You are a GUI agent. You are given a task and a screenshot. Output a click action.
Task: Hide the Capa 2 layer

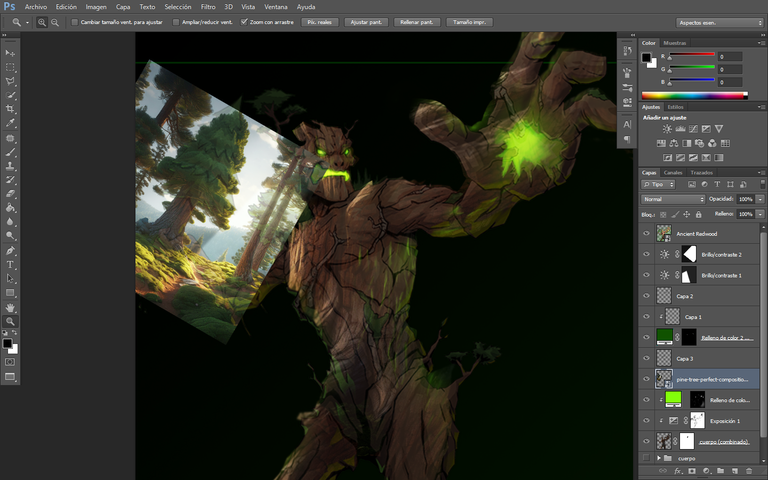tap(646, 296)
